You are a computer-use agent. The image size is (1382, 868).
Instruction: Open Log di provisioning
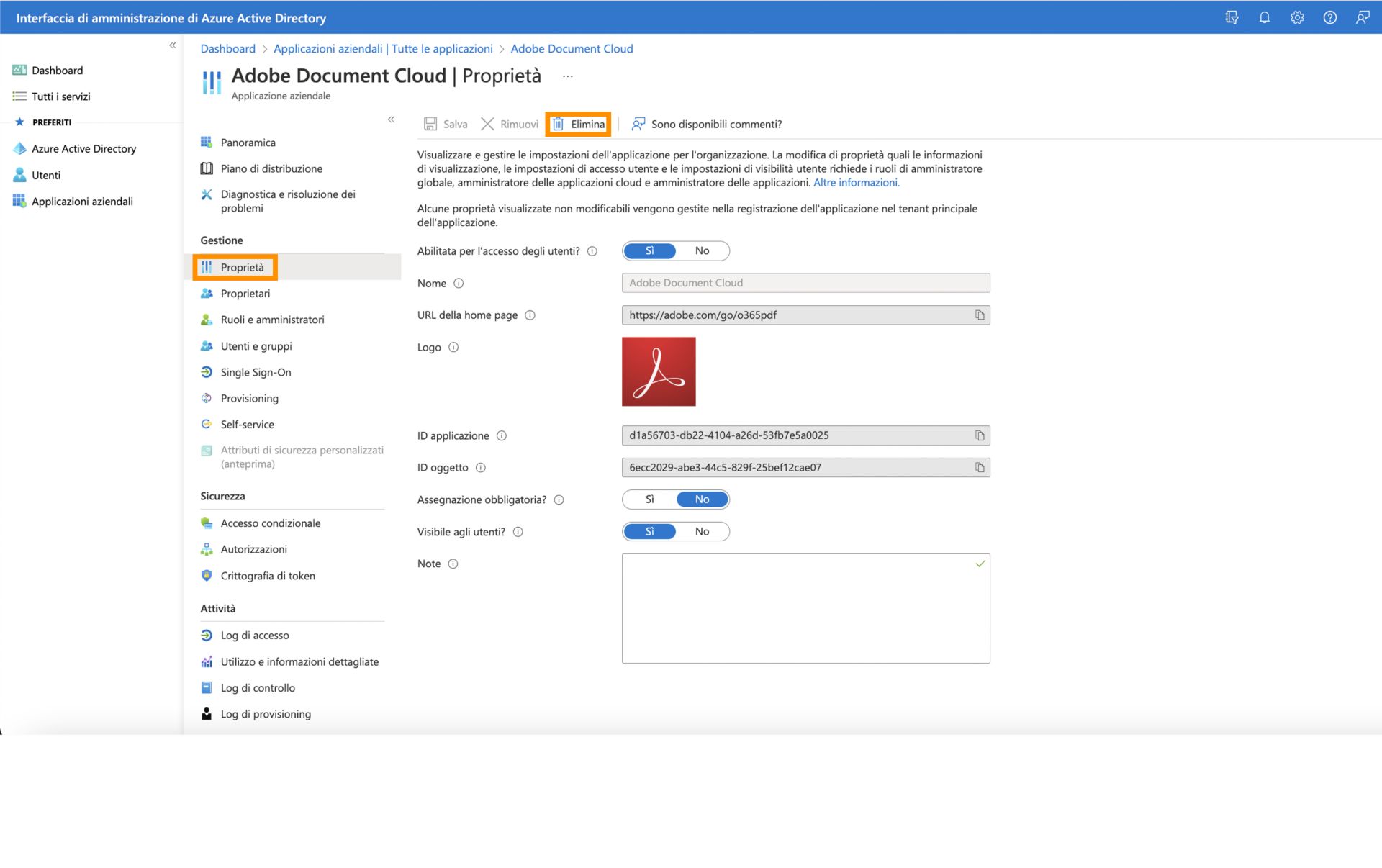point(266,714)
